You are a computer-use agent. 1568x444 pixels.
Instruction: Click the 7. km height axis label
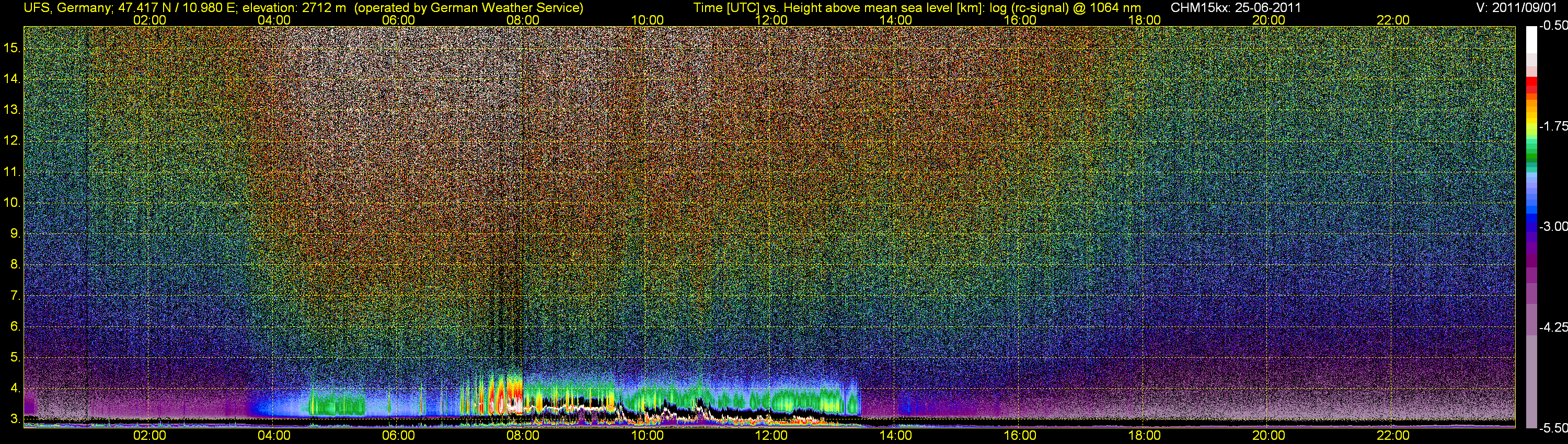tap(16, 296)
